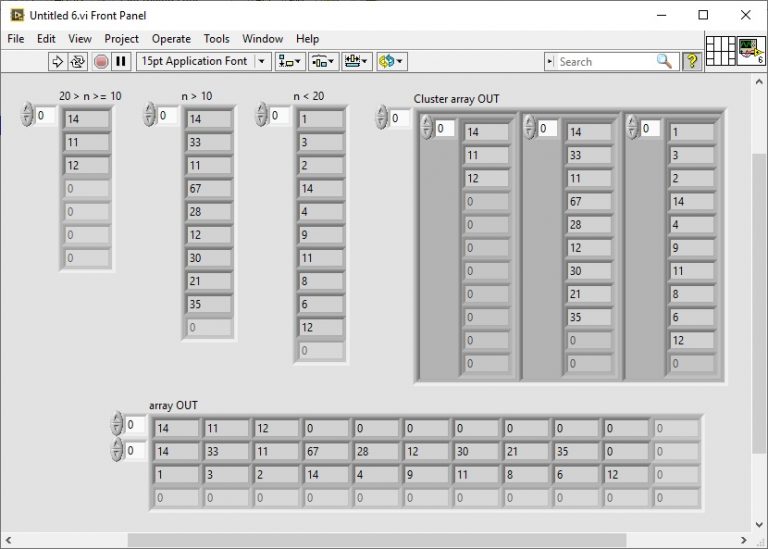Expand the 15pt Application Font dropdown
The width and height of the screenshot is (768, 549).
point(263,62)
